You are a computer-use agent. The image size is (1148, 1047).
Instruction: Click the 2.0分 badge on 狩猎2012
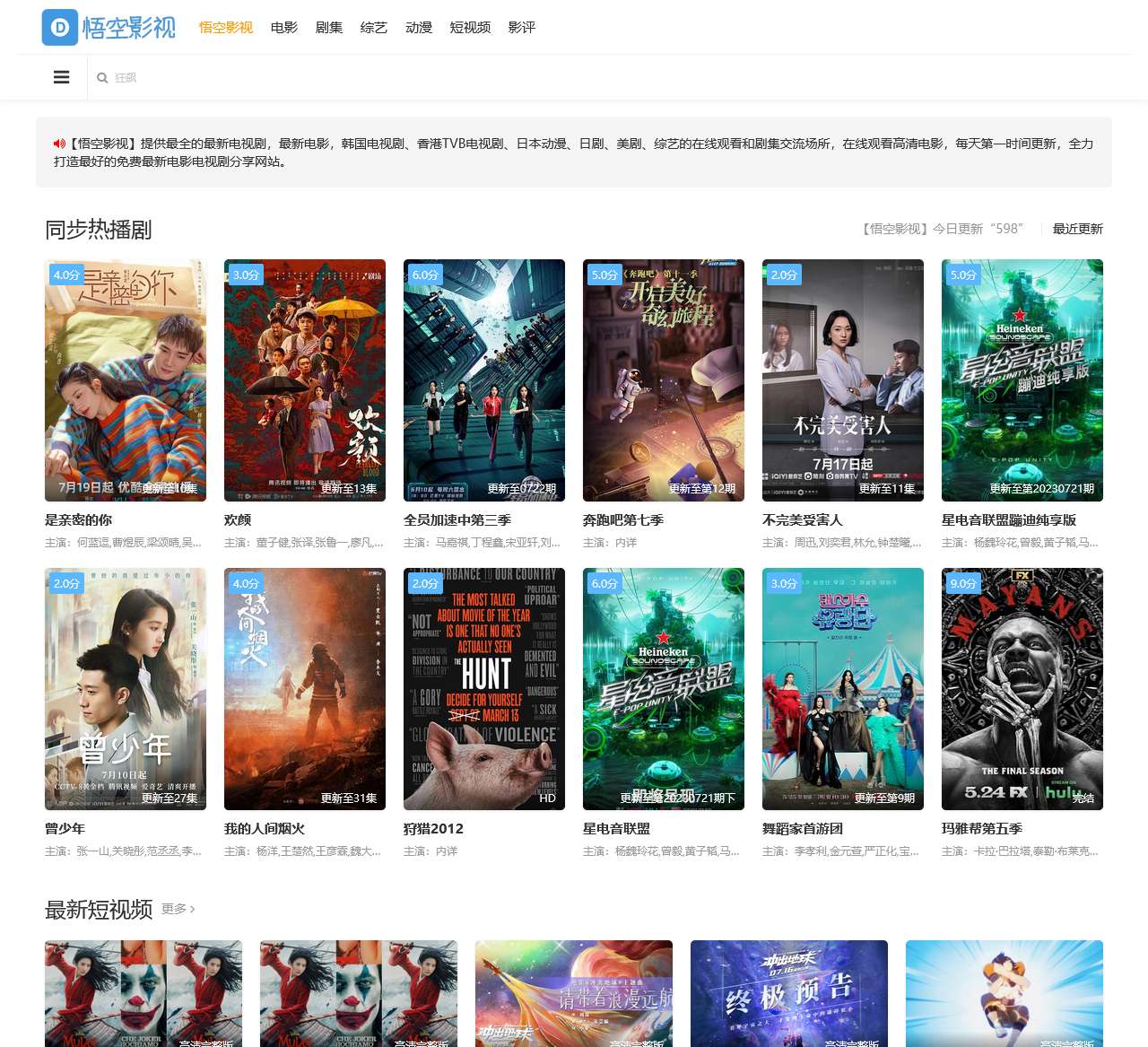(x=424, y=583)
